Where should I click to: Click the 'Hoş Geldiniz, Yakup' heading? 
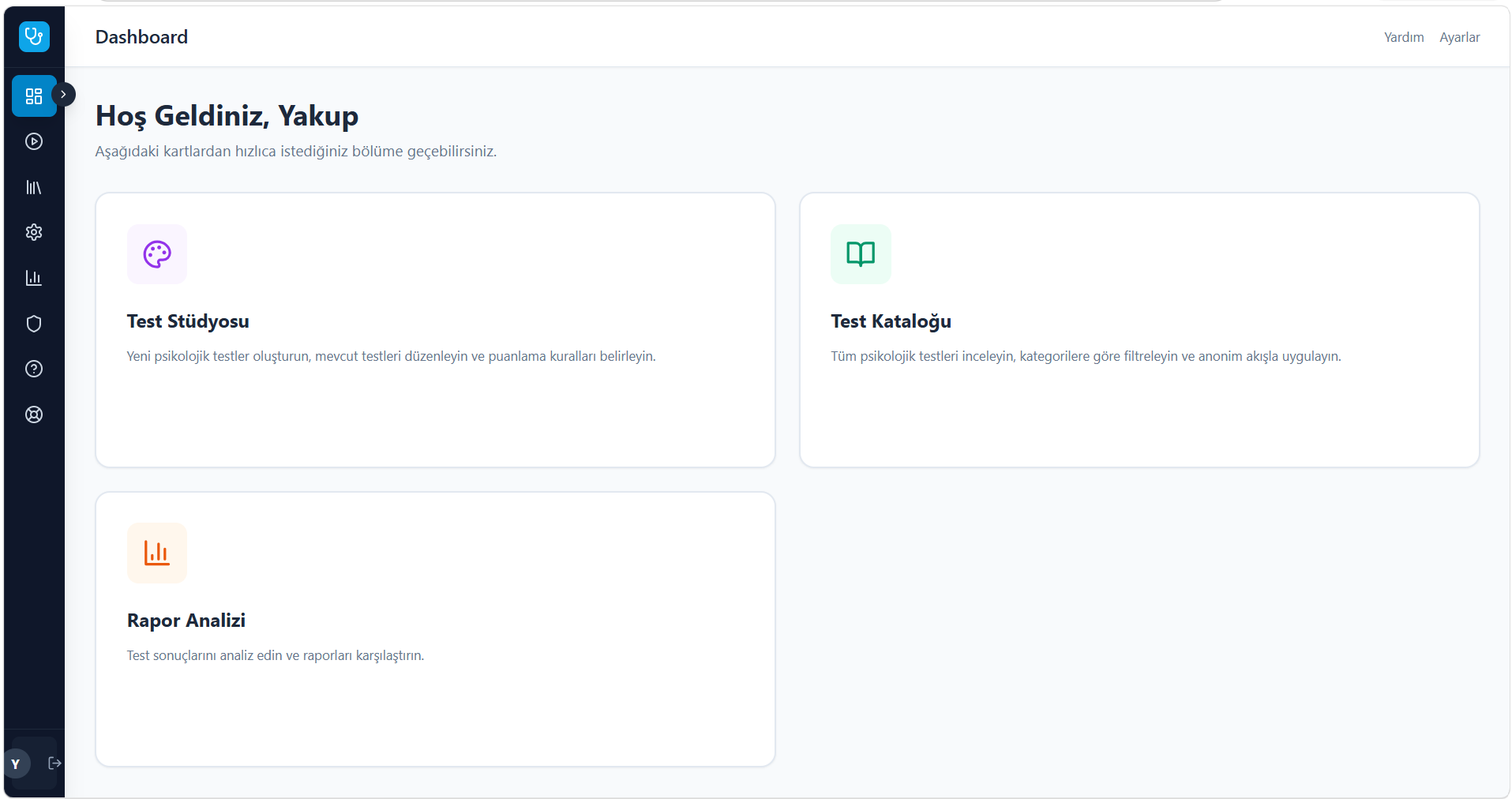pyautogui.click(x=227, y=116)
